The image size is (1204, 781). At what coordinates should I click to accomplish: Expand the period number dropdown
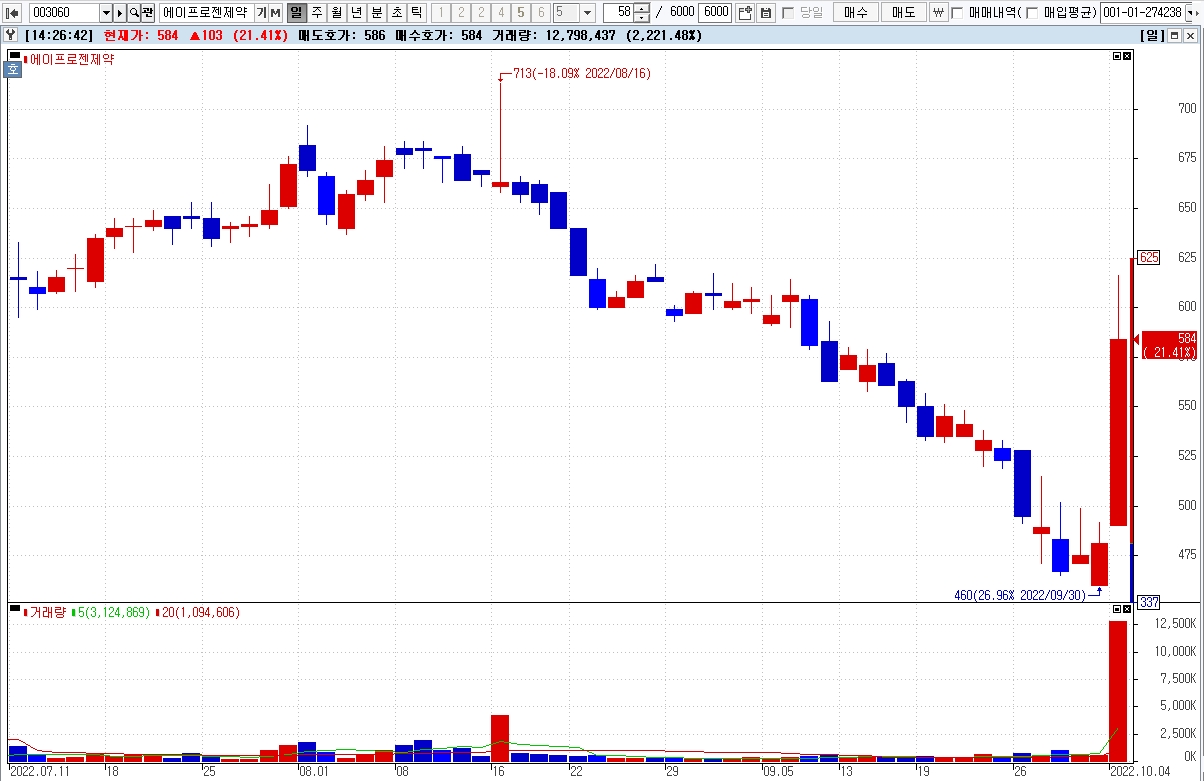(587, 13)
